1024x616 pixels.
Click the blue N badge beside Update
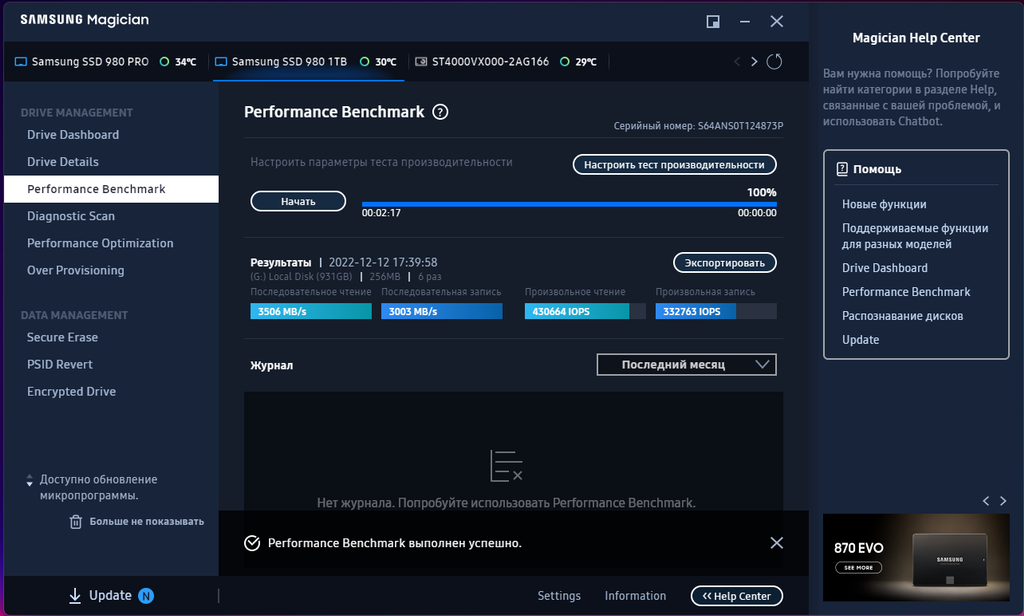(x=146, y=596)
